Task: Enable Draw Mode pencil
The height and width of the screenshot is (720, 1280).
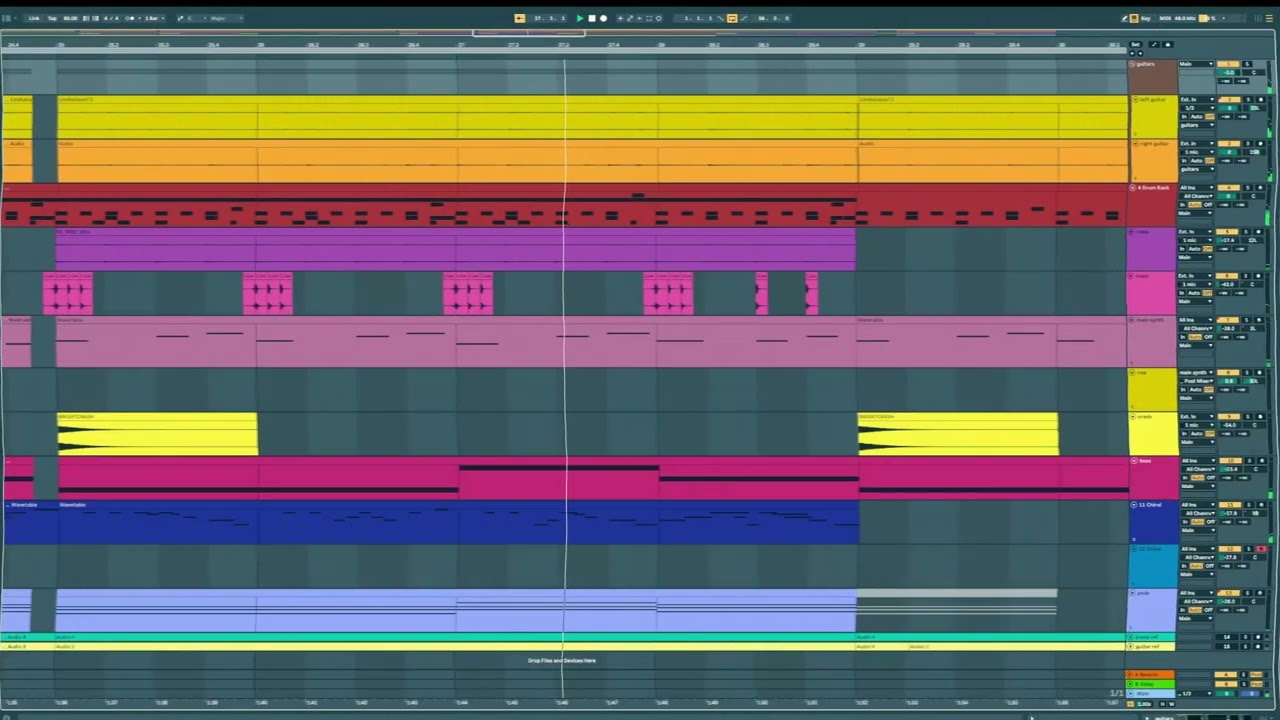Action: (x=1124, y=18)
